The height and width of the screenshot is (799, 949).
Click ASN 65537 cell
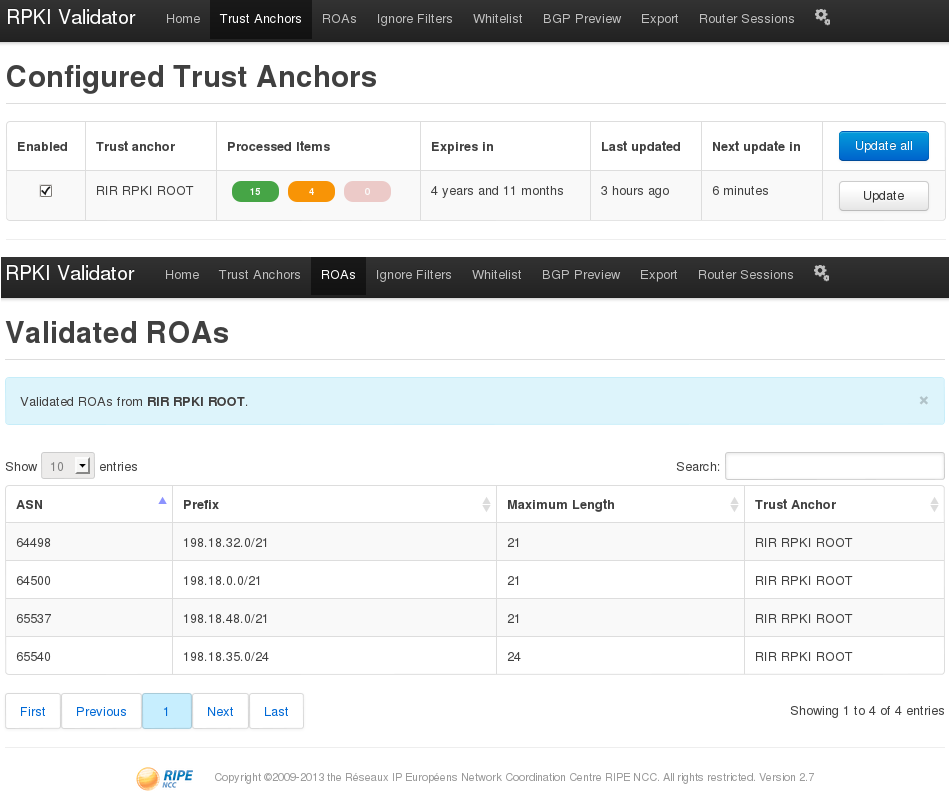[x=89, y=619]
